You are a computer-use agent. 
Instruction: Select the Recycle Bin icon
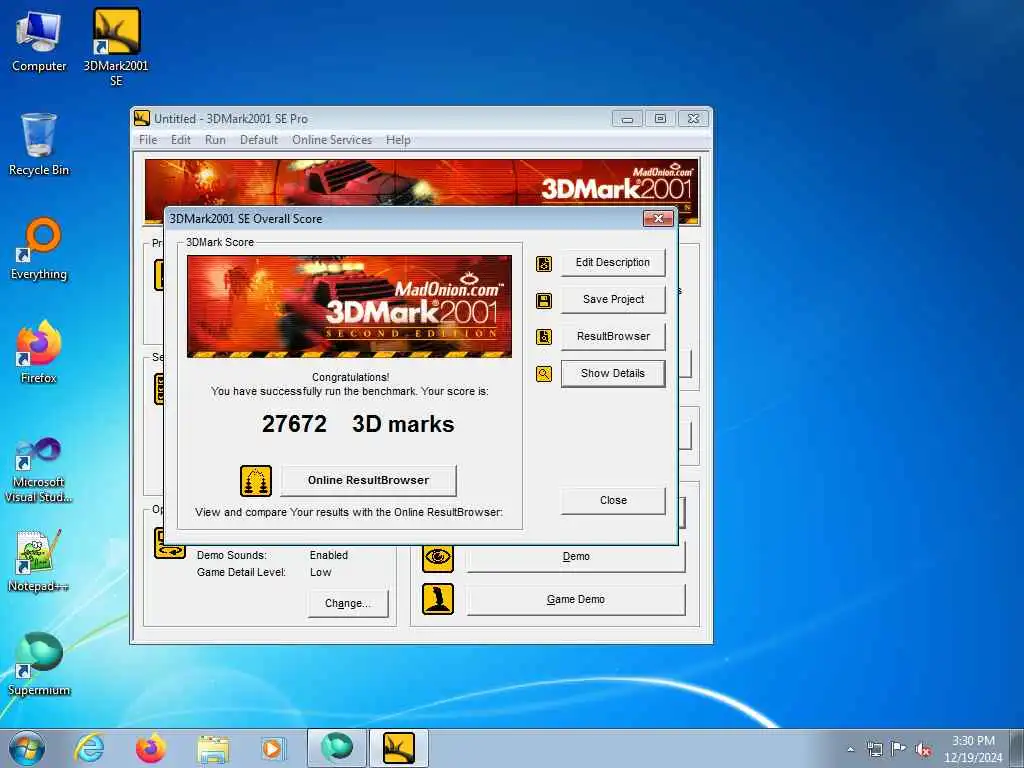point(39,144)
